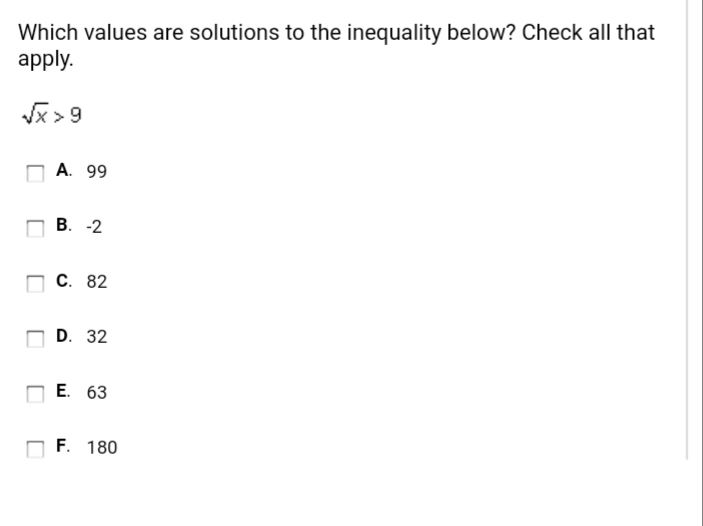Click the bold letter label D.
Image resolution: width=703 pixels, height=526 pixels.
(x=64, y=336)
